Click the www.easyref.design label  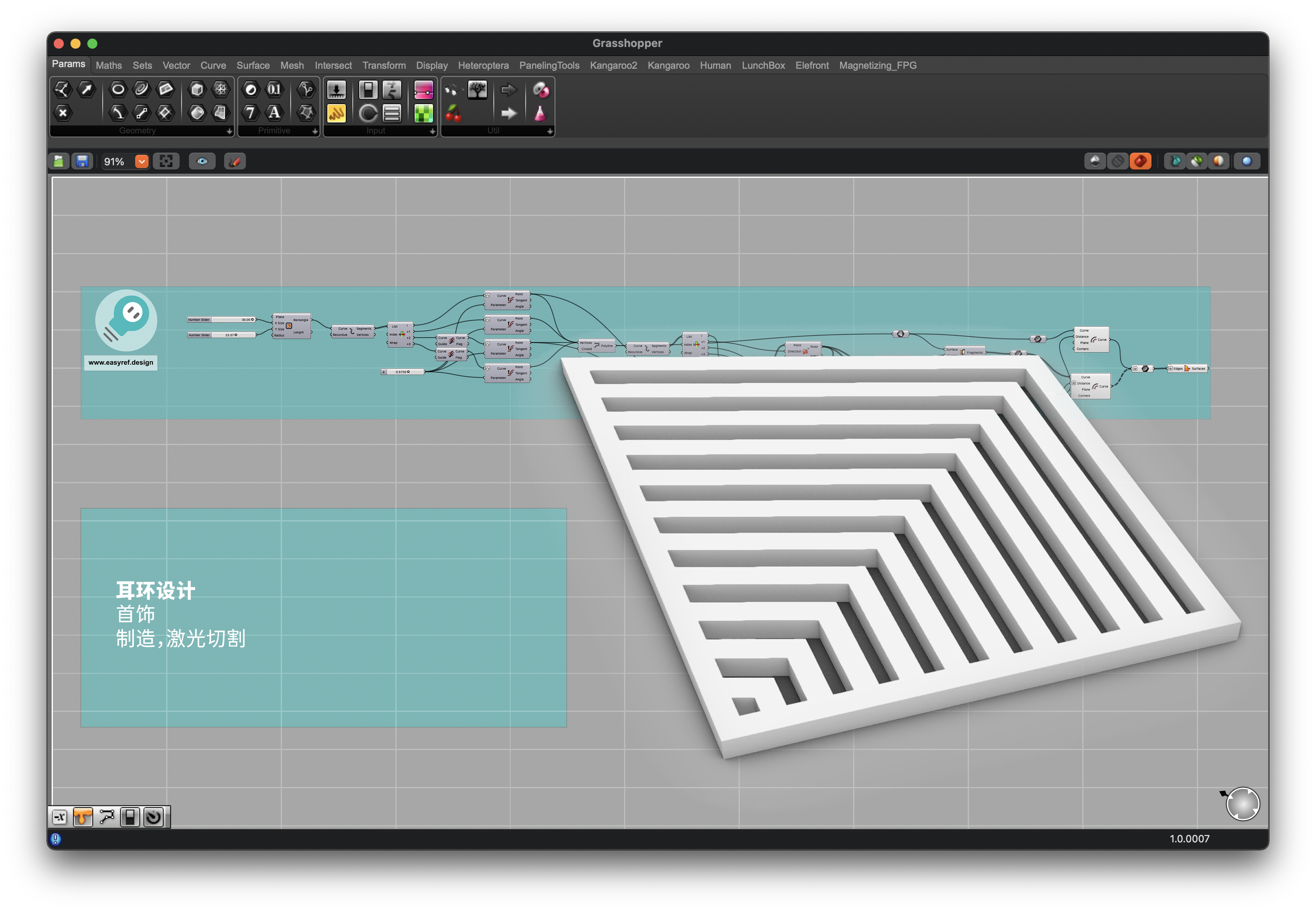(x=120, y=363)
